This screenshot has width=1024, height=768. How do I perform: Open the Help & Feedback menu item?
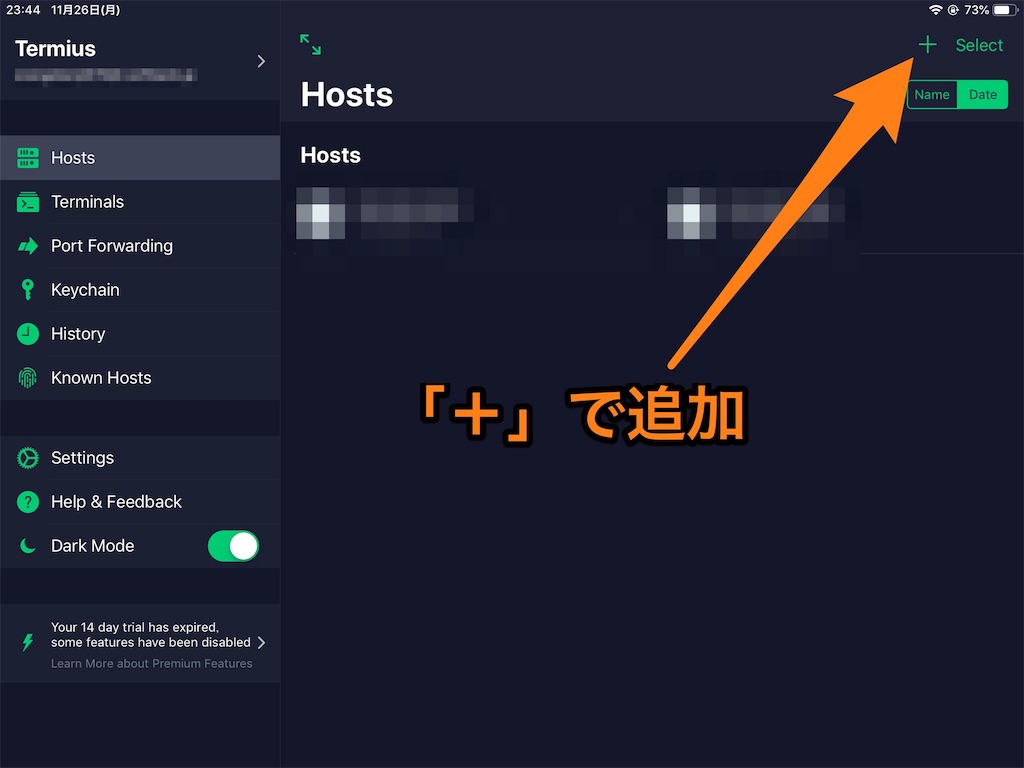tap(140, 502)
